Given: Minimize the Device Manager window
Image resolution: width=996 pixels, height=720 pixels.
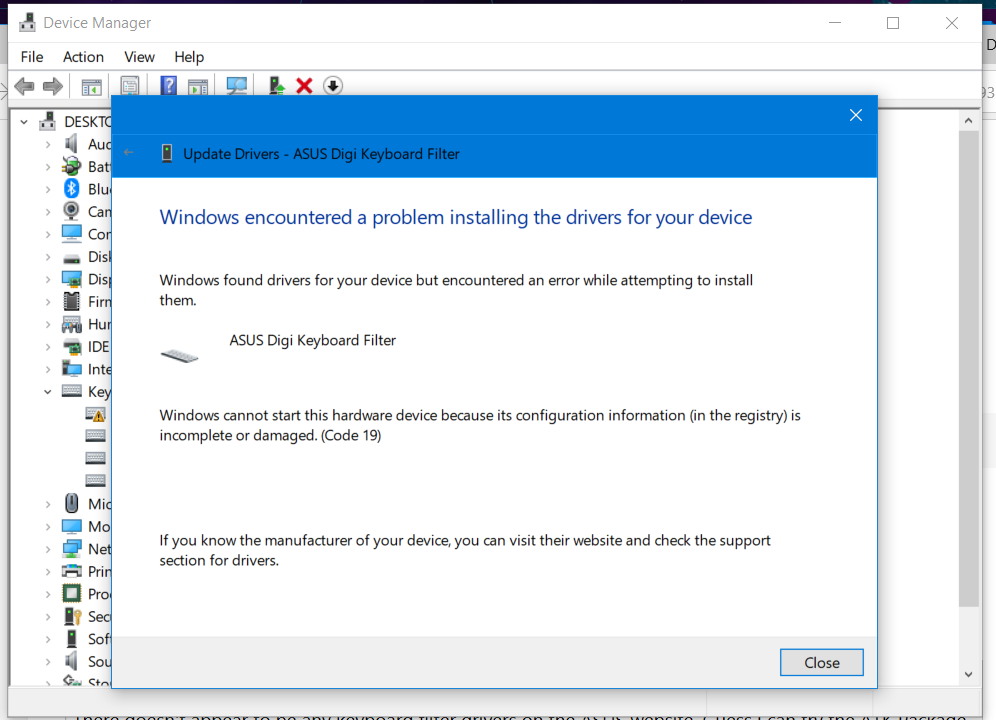Looking at the screenshot, I should click(835, 24).
